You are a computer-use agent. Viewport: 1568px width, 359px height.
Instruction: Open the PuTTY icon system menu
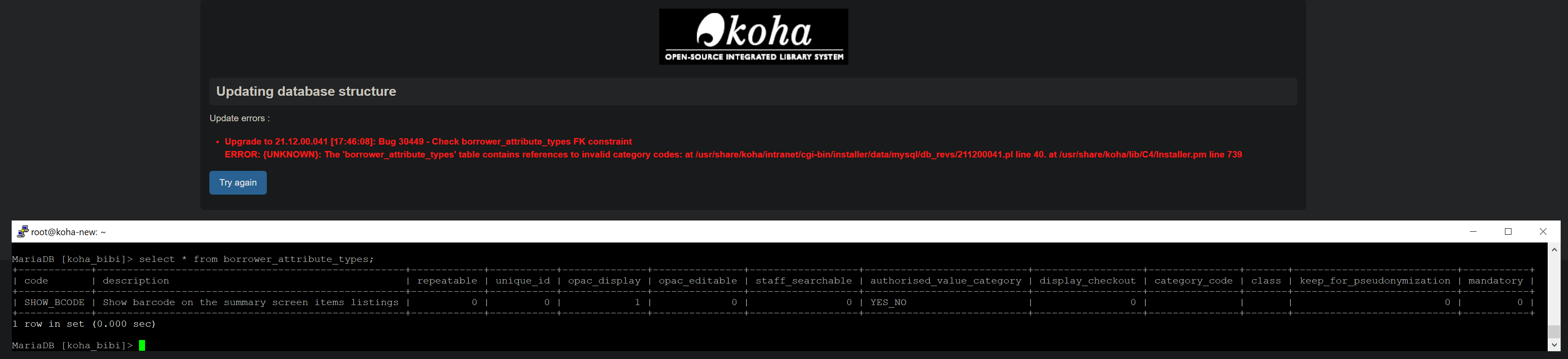click(22, 232)
